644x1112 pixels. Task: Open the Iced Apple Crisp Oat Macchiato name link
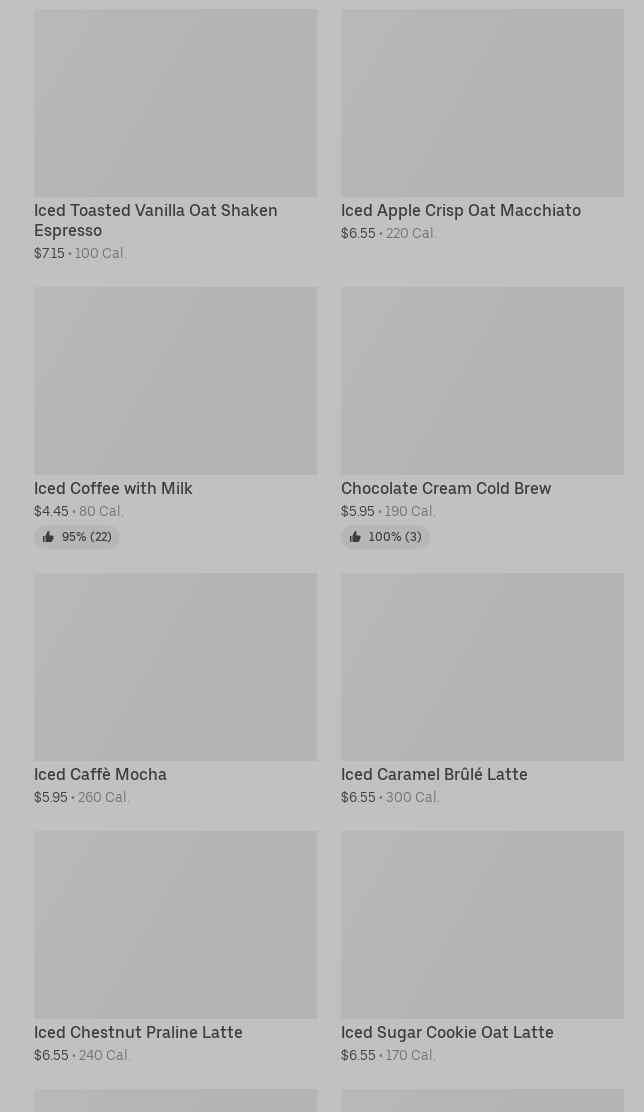460,211
